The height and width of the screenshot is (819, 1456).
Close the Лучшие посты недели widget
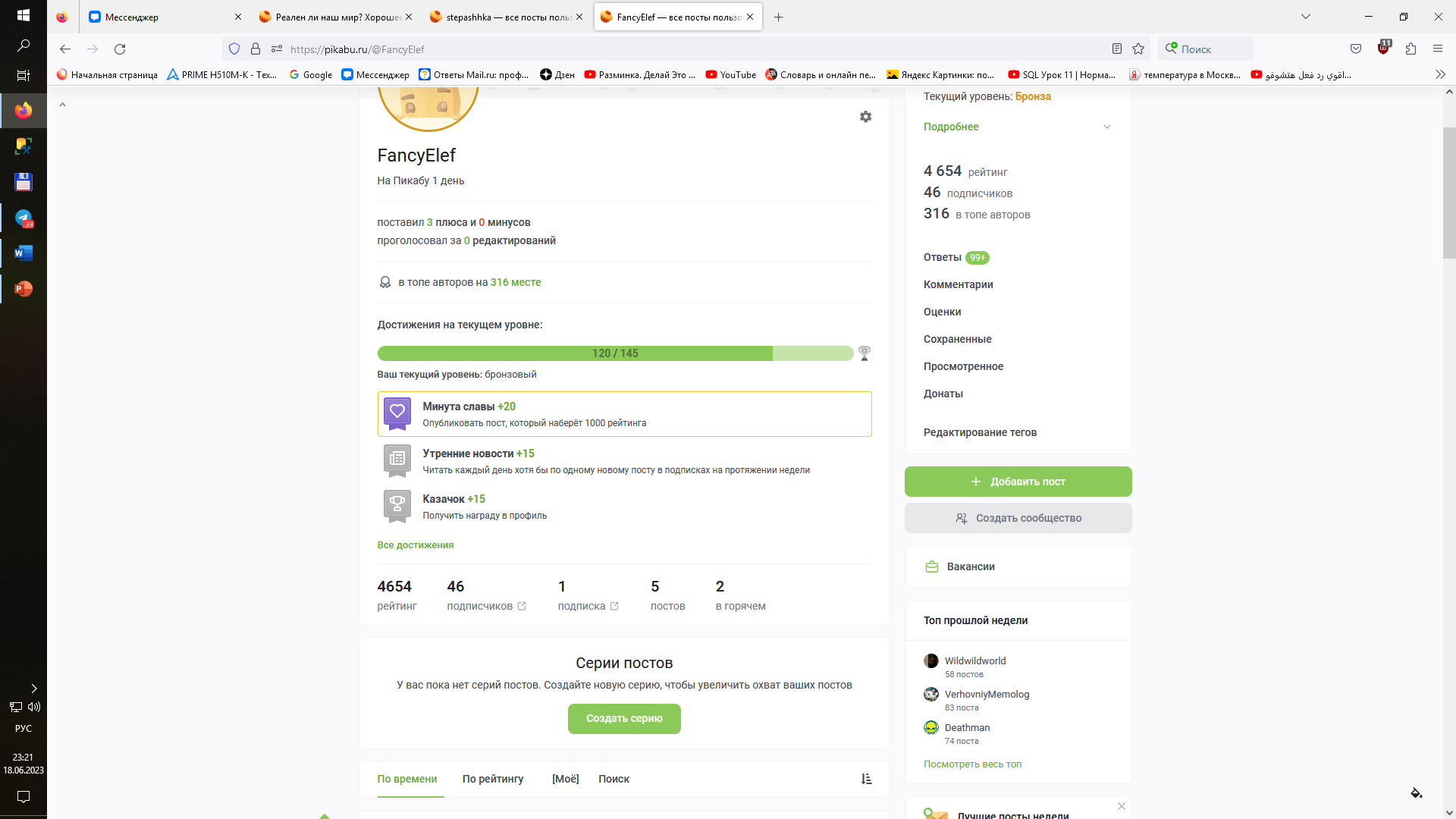[1122, 806]
